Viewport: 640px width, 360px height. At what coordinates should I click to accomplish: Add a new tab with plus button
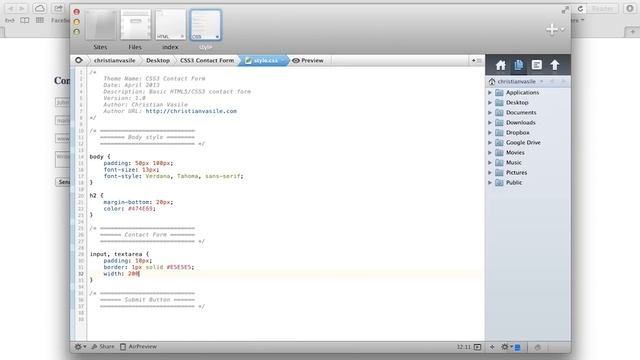(x=552, y=29)
